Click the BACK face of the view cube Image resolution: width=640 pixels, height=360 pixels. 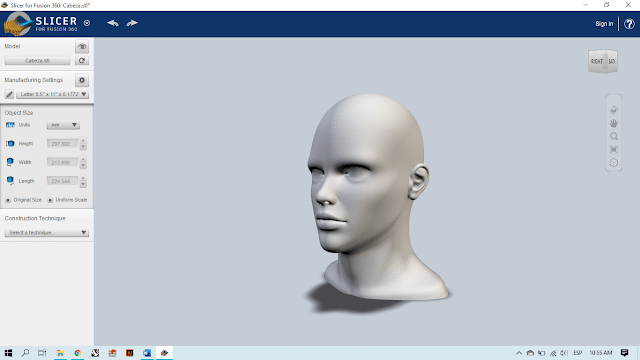[611, 62]
